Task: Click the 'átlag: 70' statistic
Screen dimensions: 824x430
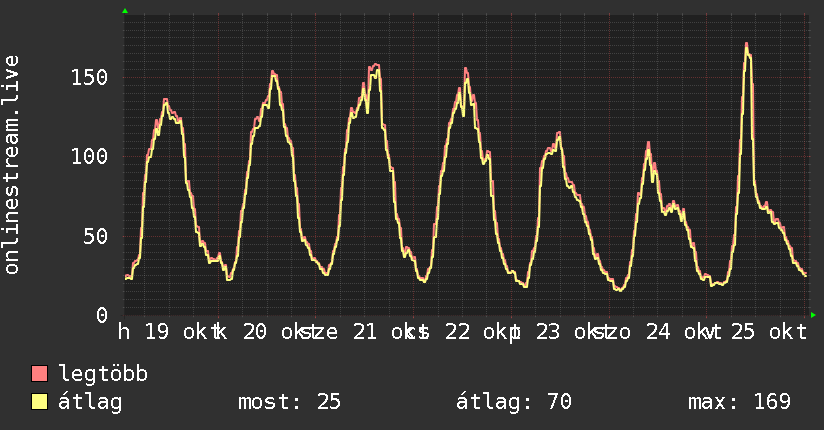Action: (514, 402)
